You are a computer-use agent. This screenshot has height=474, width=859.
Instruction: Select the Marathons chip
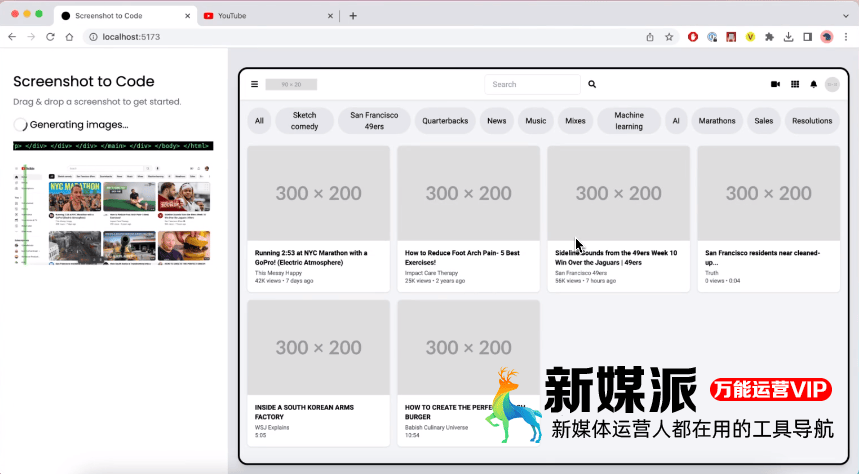point(717,121)
